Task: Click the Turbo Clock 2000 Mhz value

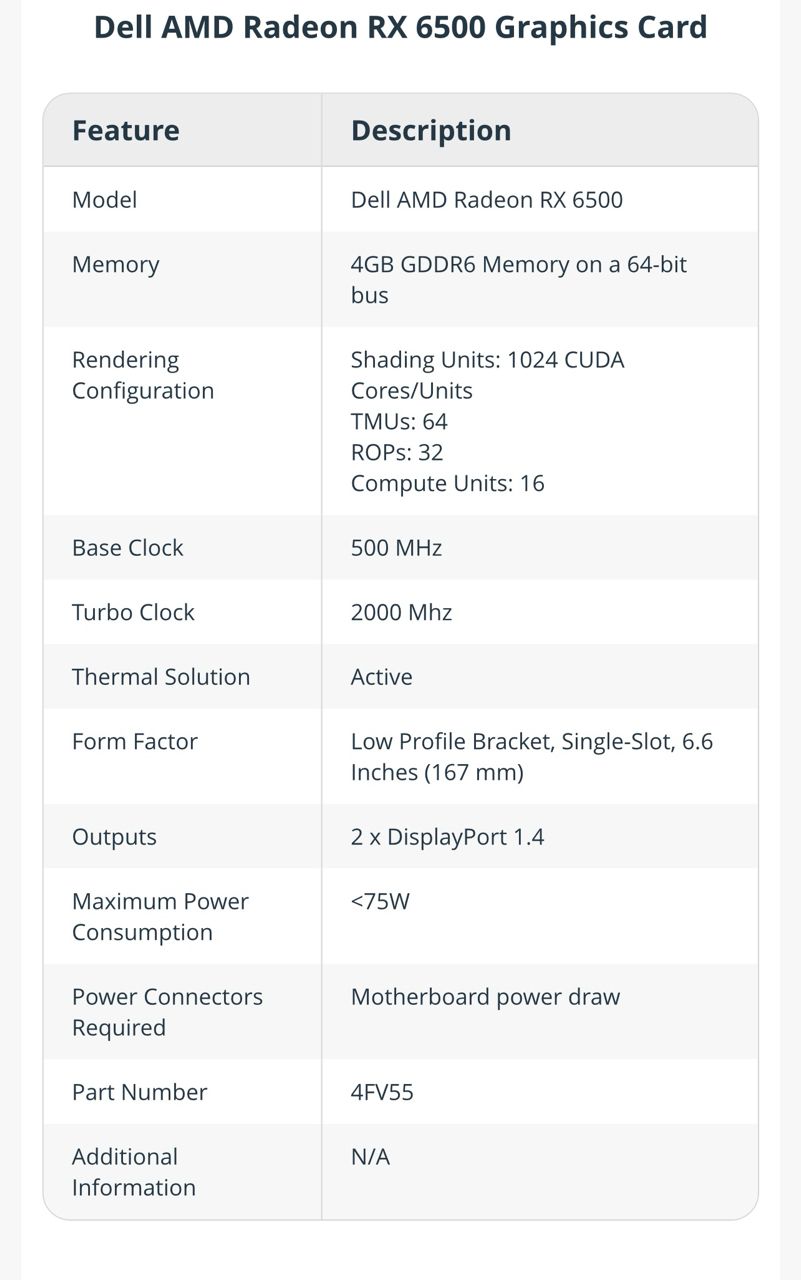Action: pos(401,612)
